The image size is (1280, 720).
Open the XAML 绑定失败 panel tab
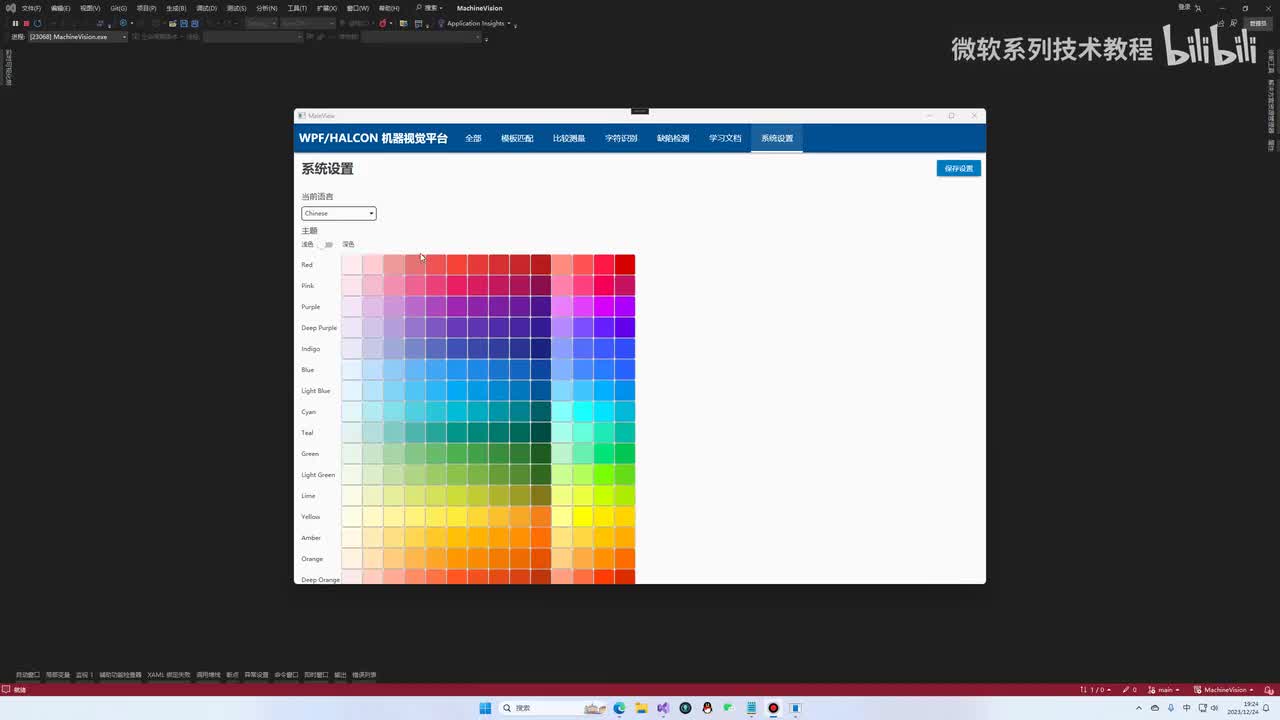click(x=169, y=675)
